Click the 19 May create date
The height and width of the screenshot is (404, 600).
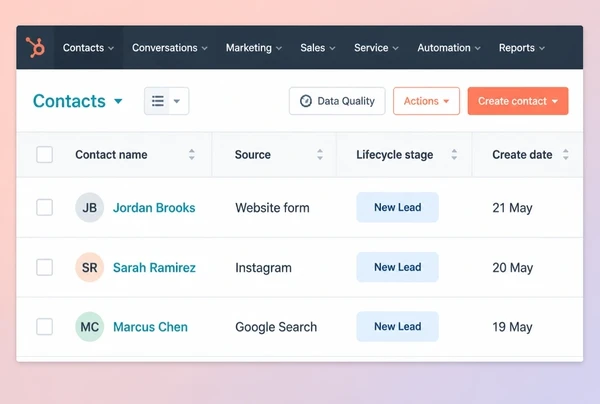coord(512,327)
